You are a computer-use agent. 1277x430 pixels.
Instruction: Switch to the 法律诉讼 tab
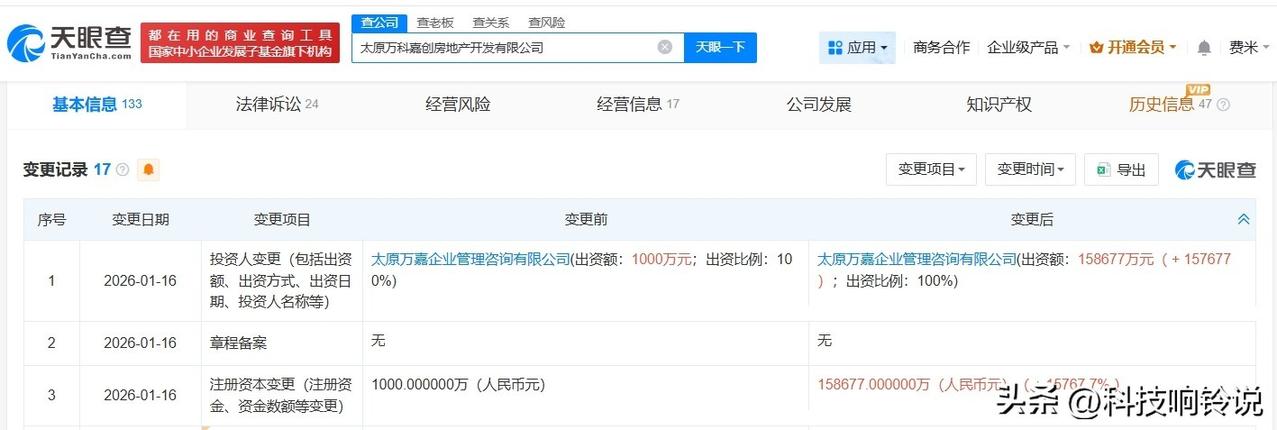276,104
